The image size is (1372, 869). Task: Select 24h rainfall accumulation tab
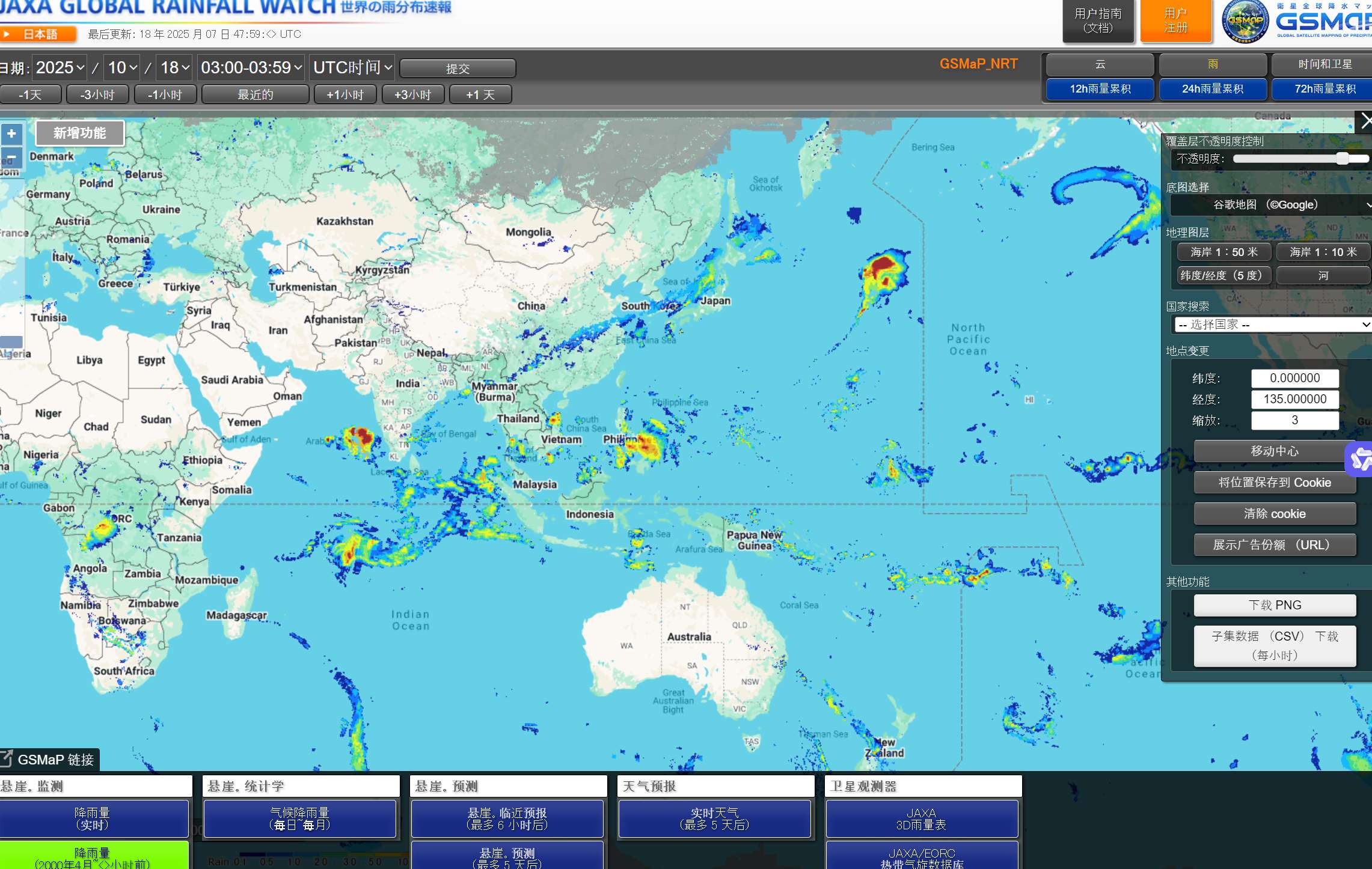coord(1212,89)
